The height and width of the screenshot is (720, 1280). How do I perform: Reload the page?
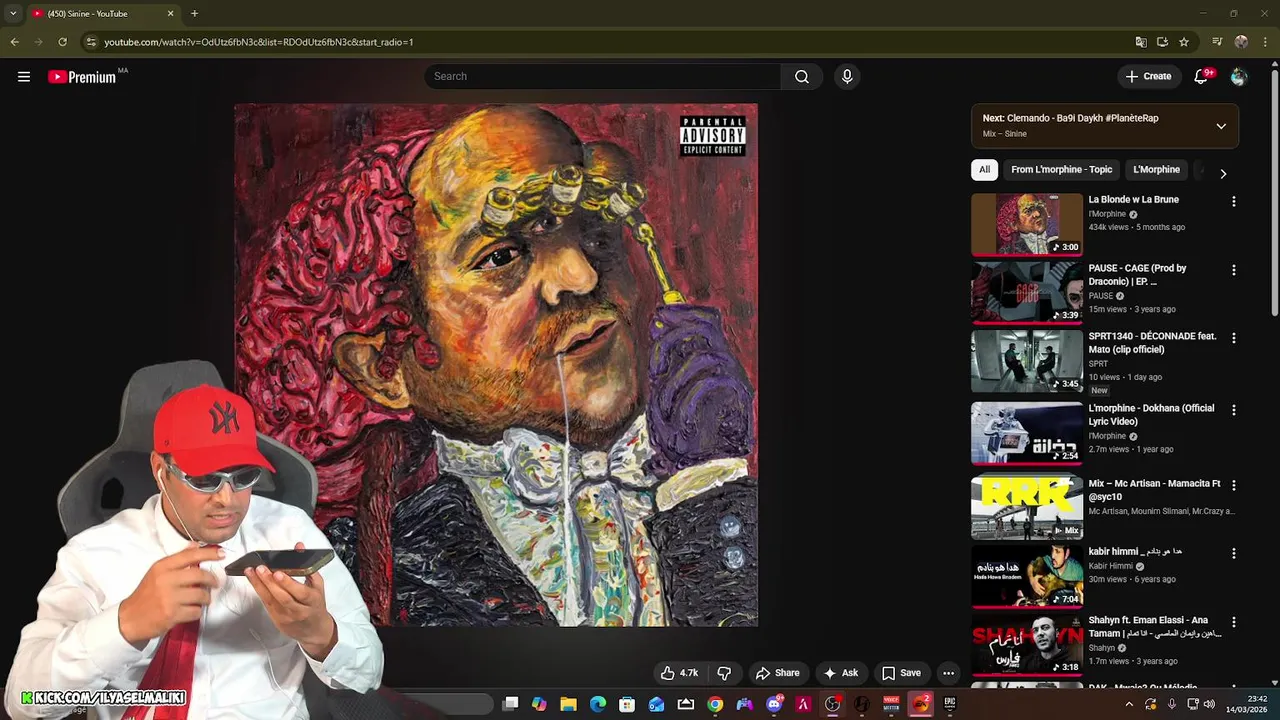pyautogui.click(x=62, y=42)
